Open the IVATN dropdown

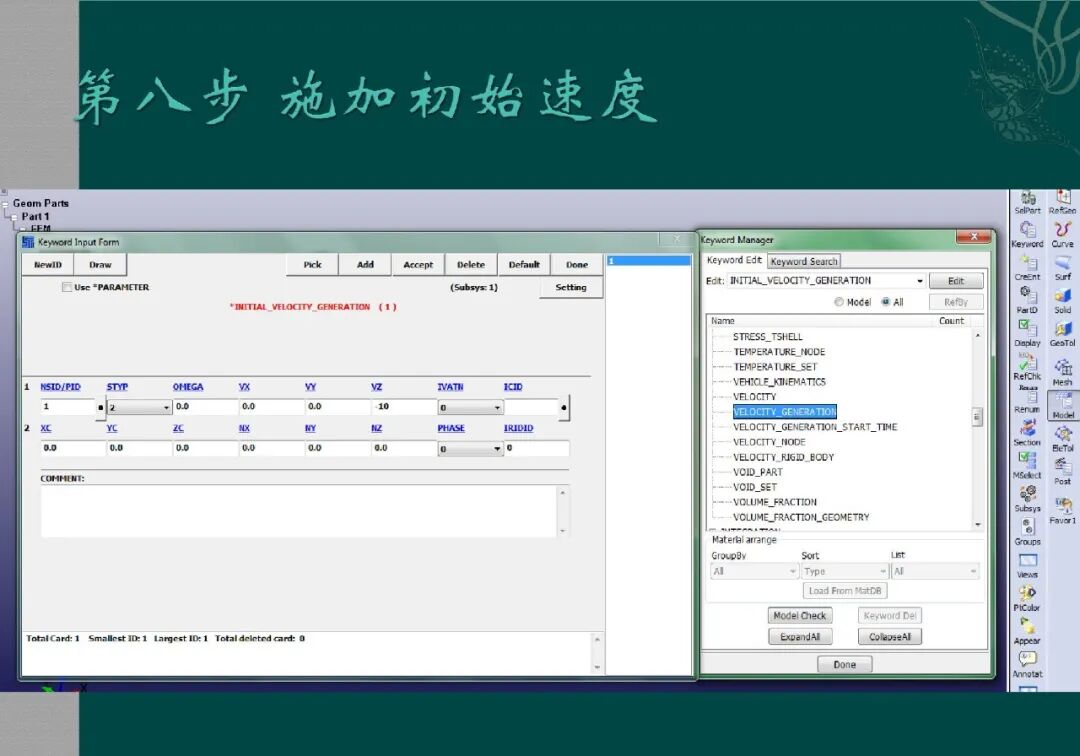pyautogui.click(x=470, y=407)
